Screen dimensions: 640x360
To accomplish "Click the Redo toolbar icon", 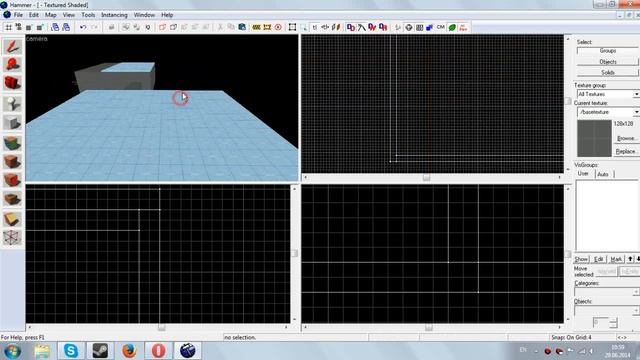I will [x=94, y=27].
